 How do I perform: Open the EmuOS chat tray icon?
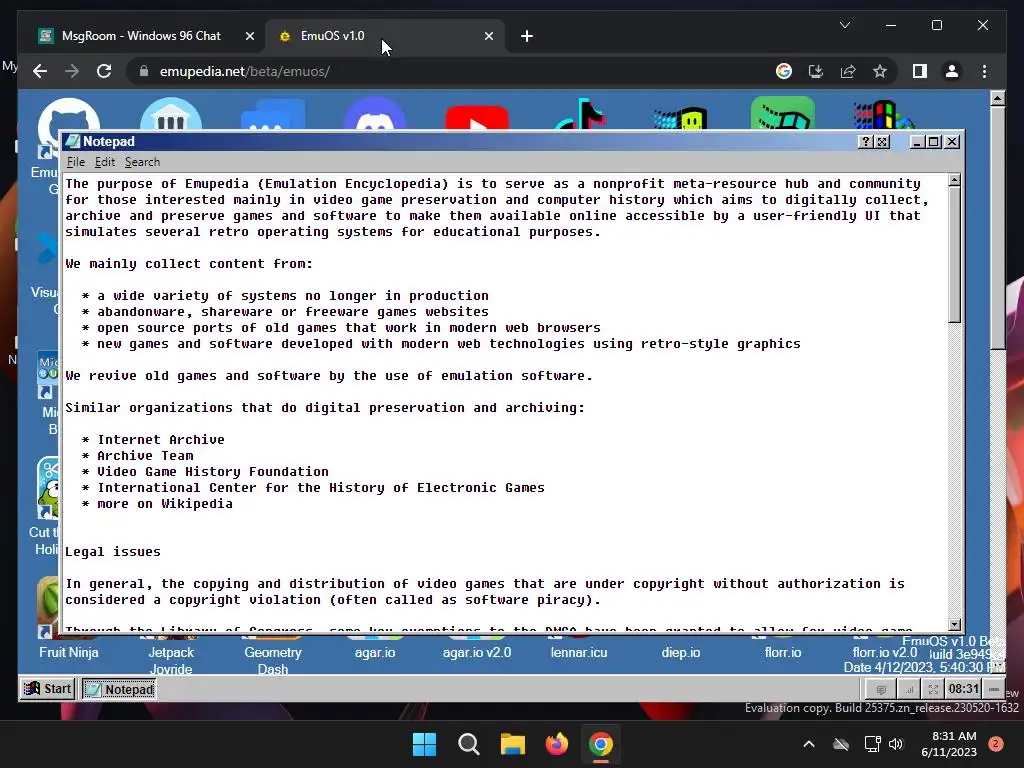[x=881, y=690]
